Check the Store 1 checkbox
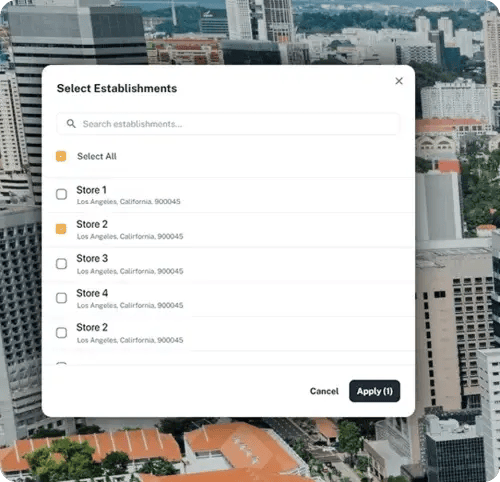Viewport: 500px width, 482px height. (x=61, y=194)
